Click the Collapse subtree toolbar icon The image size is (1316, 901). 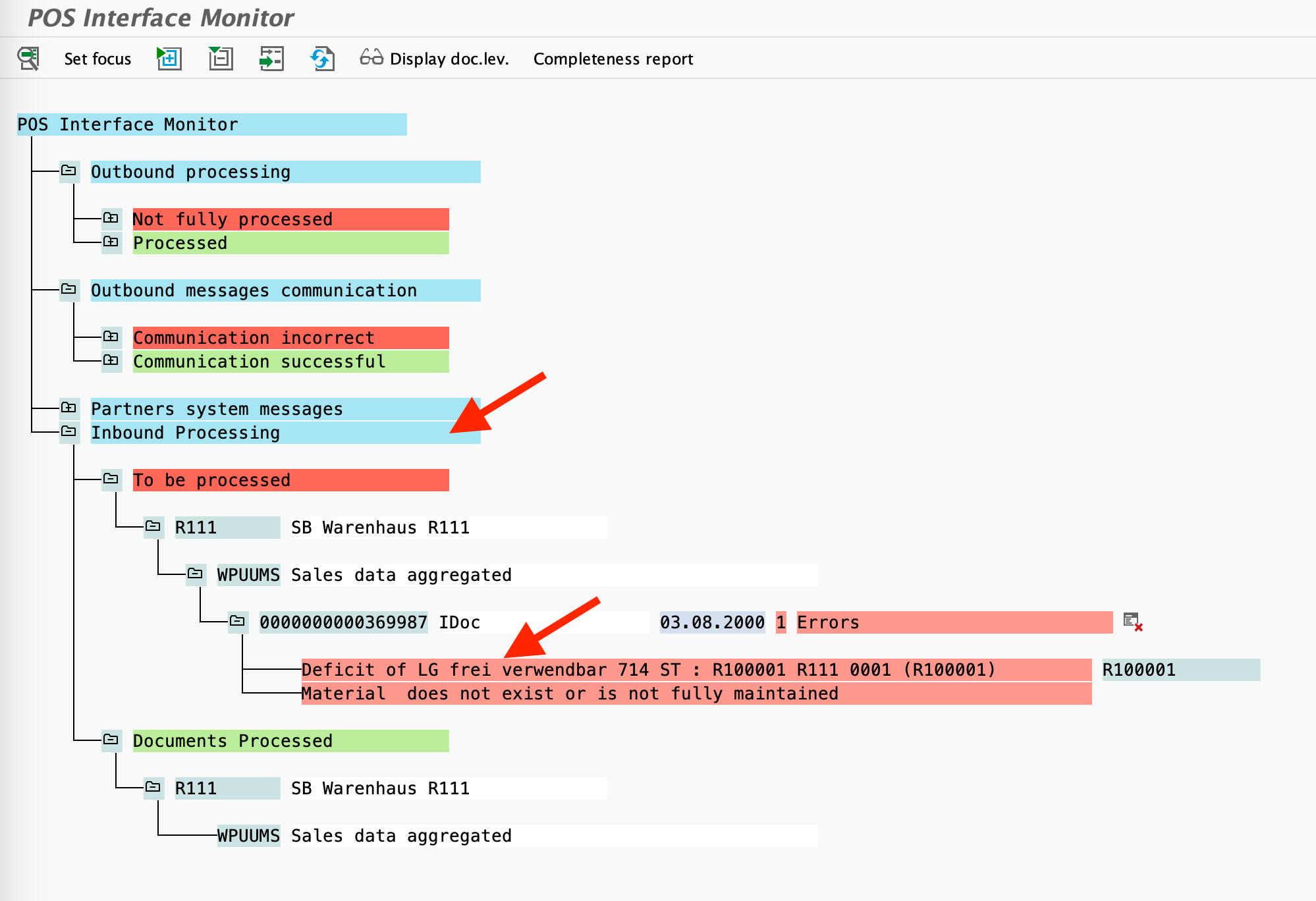pyautogui.click(x=221, y=59)
